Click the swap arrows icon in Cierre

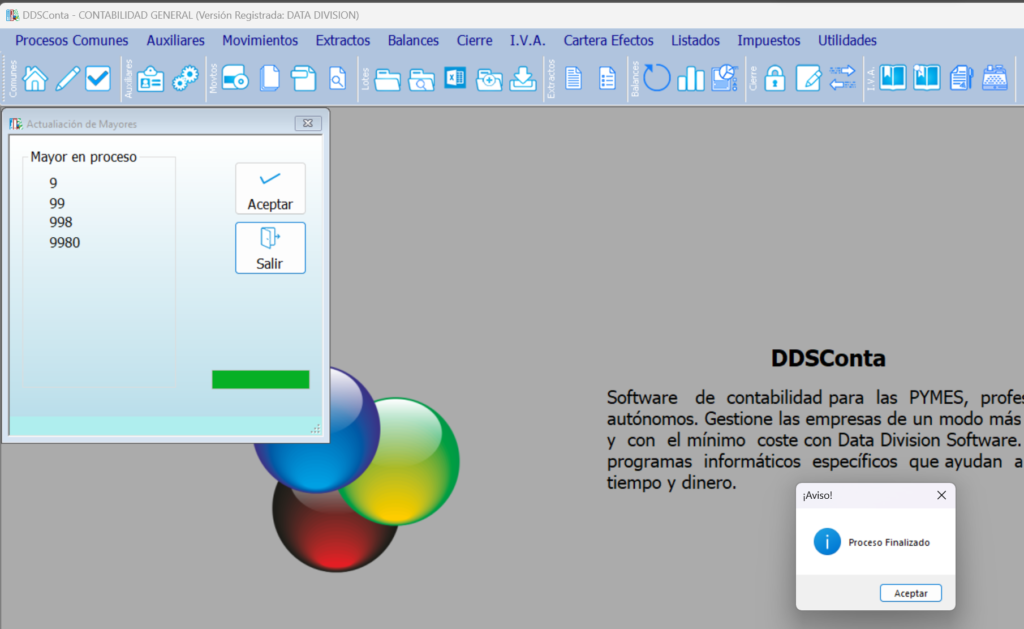click(x=842, y=78)
